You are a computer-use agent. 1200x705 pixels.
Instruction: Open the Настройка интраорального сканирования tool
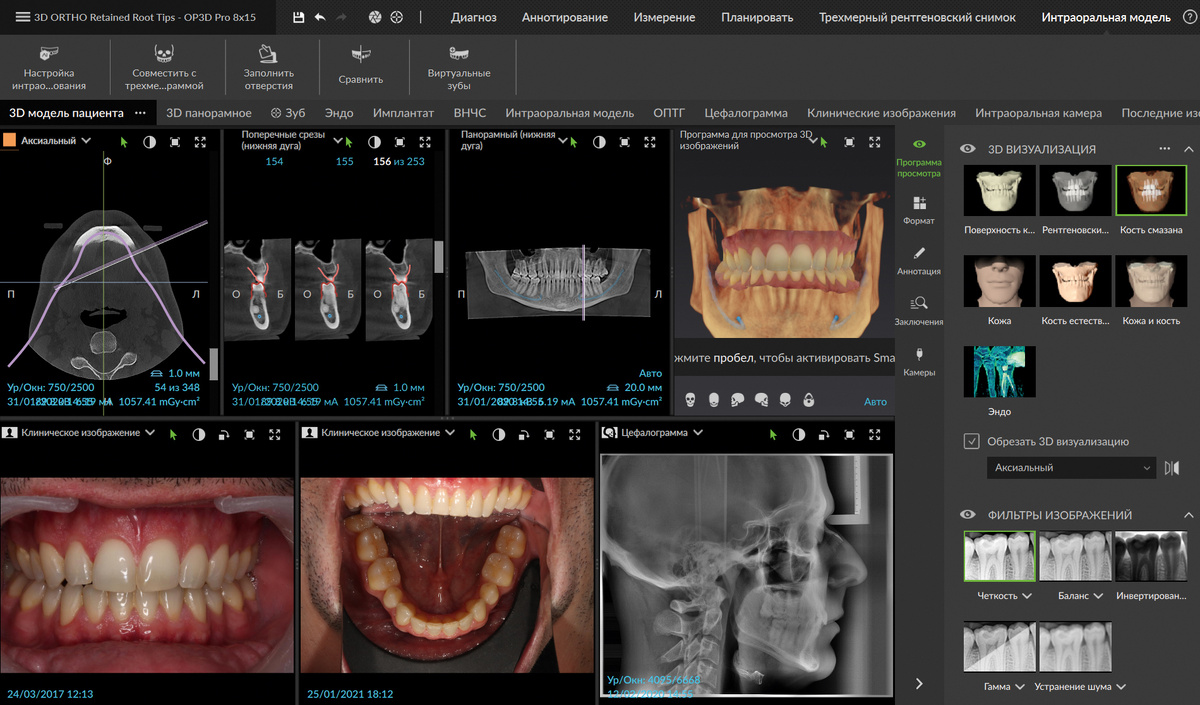(x=49, y=67)
